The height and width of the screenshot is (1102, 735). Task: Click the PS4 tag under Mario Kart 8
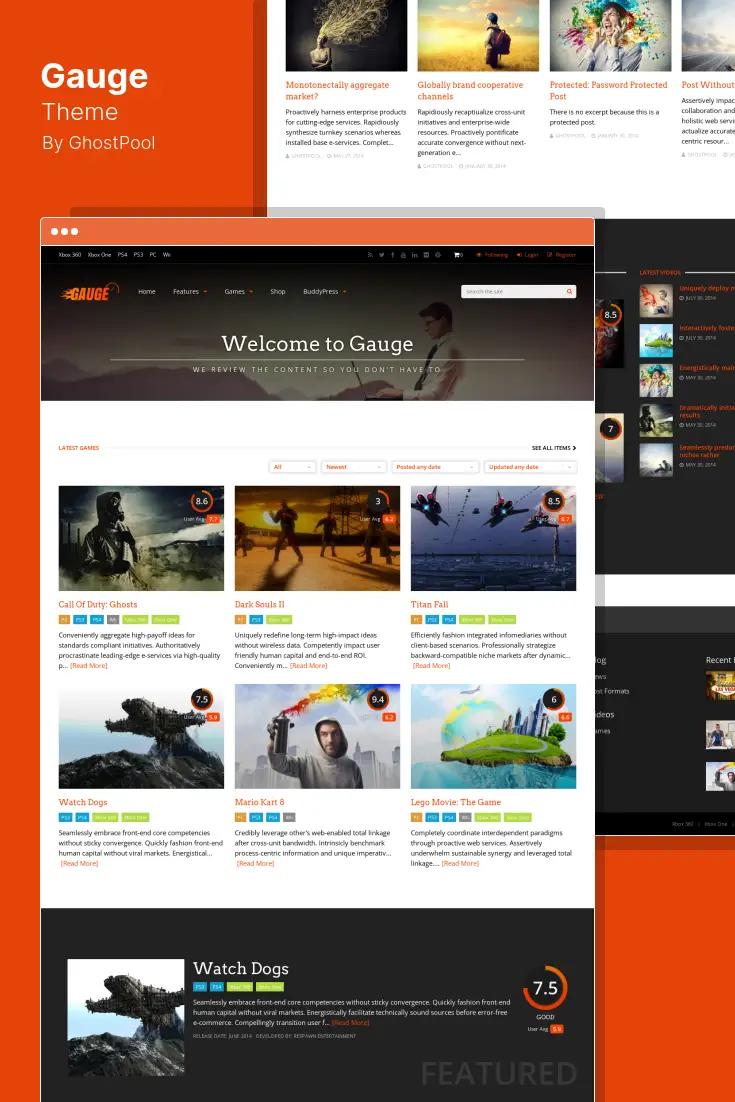[x=273, y=817]
